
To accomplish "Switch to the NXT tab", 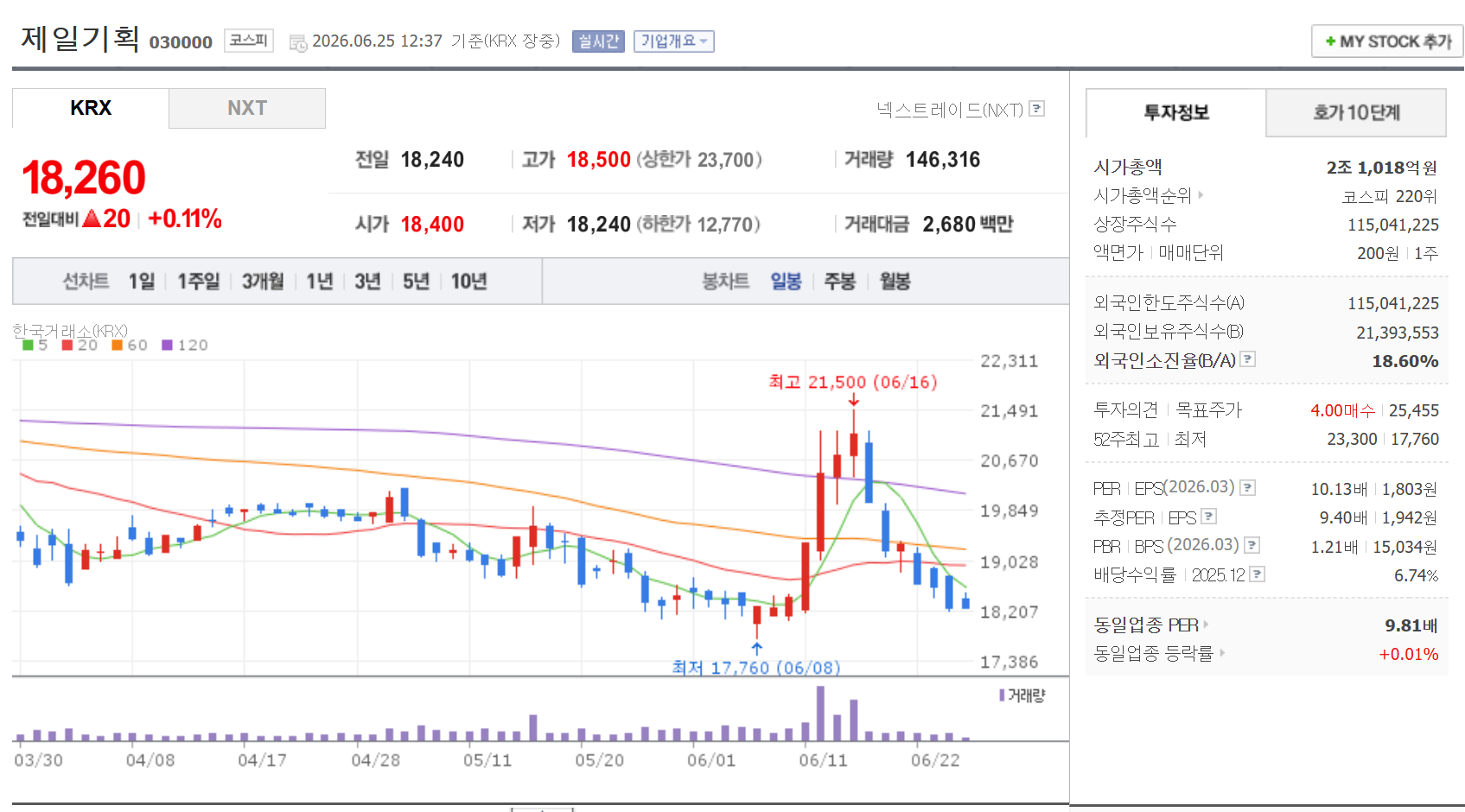I will (247, 108).
